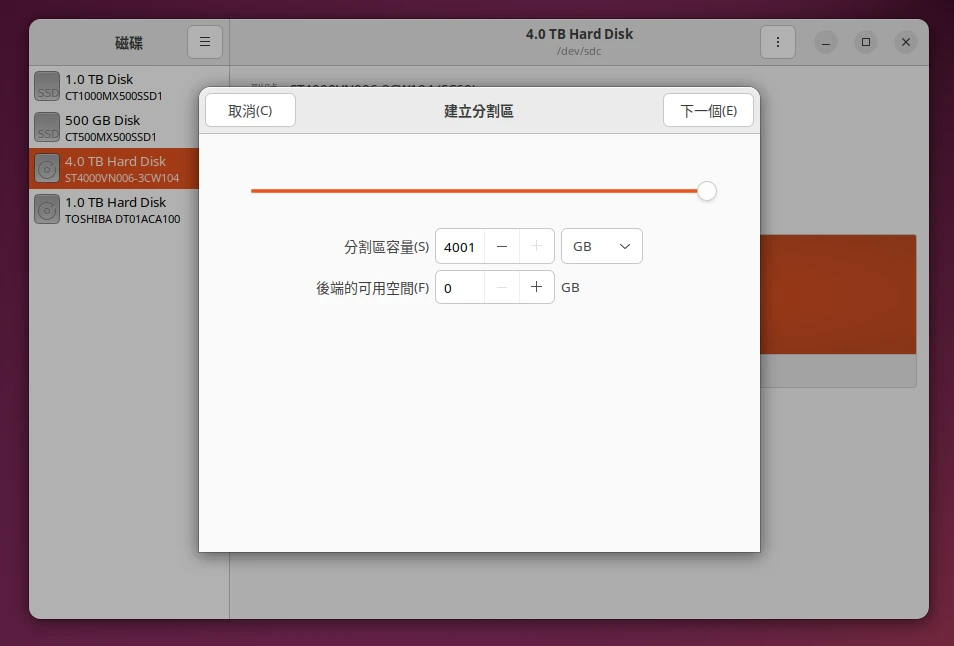Click the SSD icon for 500 GB Disk

(x=47, y=127)
